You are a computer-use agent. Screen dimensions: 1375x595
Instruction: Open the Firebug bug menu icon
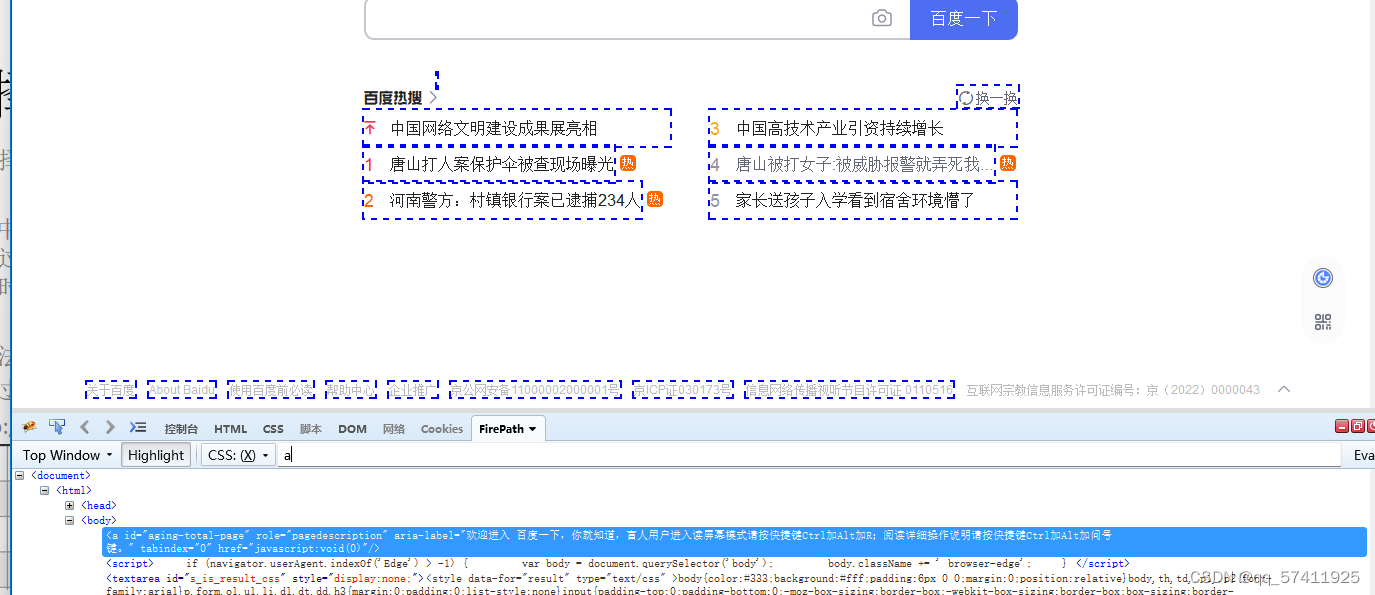pos(28,426)
